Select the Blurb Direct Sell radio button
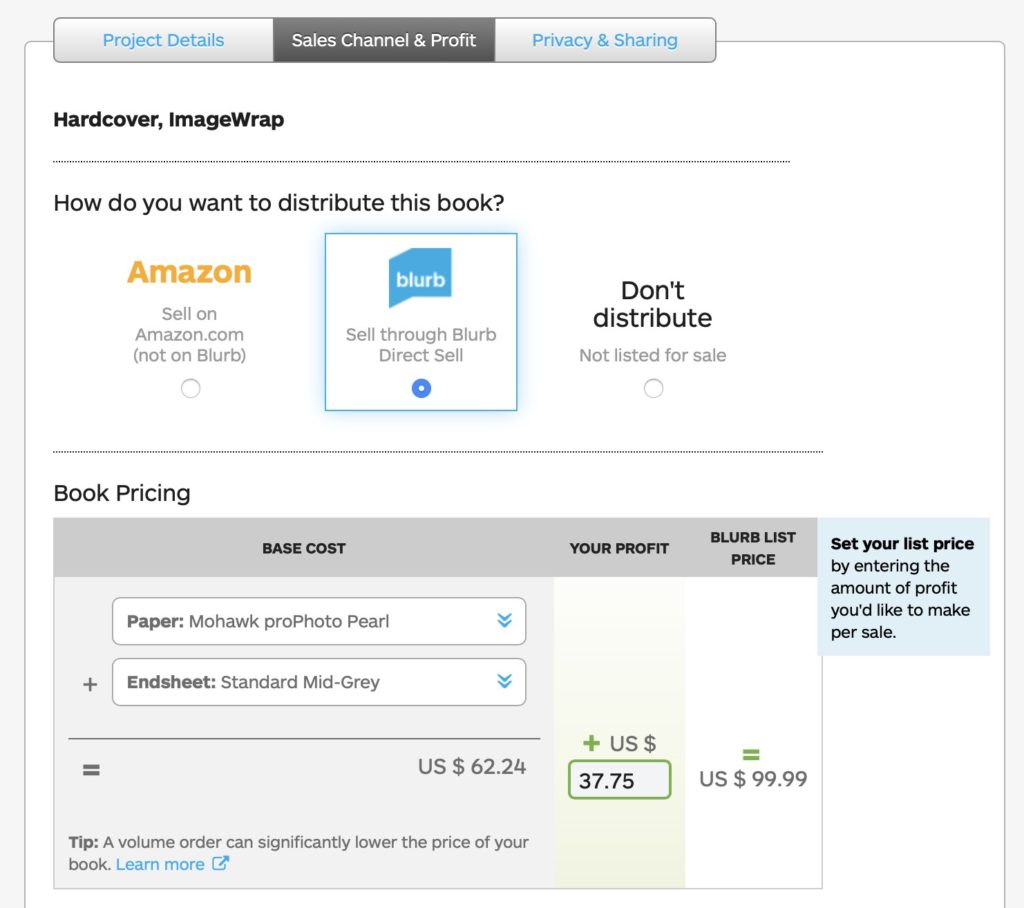 point(421,389)
